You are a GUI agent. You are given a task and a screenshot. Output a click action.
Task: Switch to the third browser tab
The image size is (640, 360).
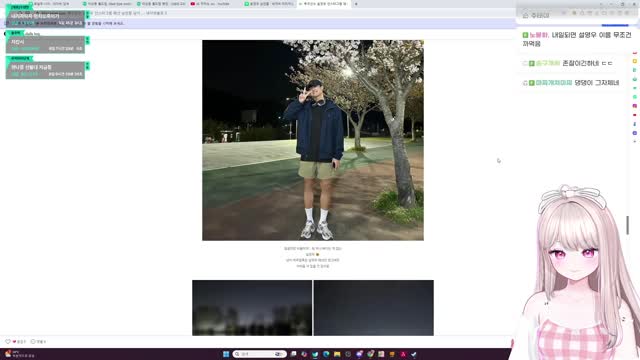click(x=162, y=4)
